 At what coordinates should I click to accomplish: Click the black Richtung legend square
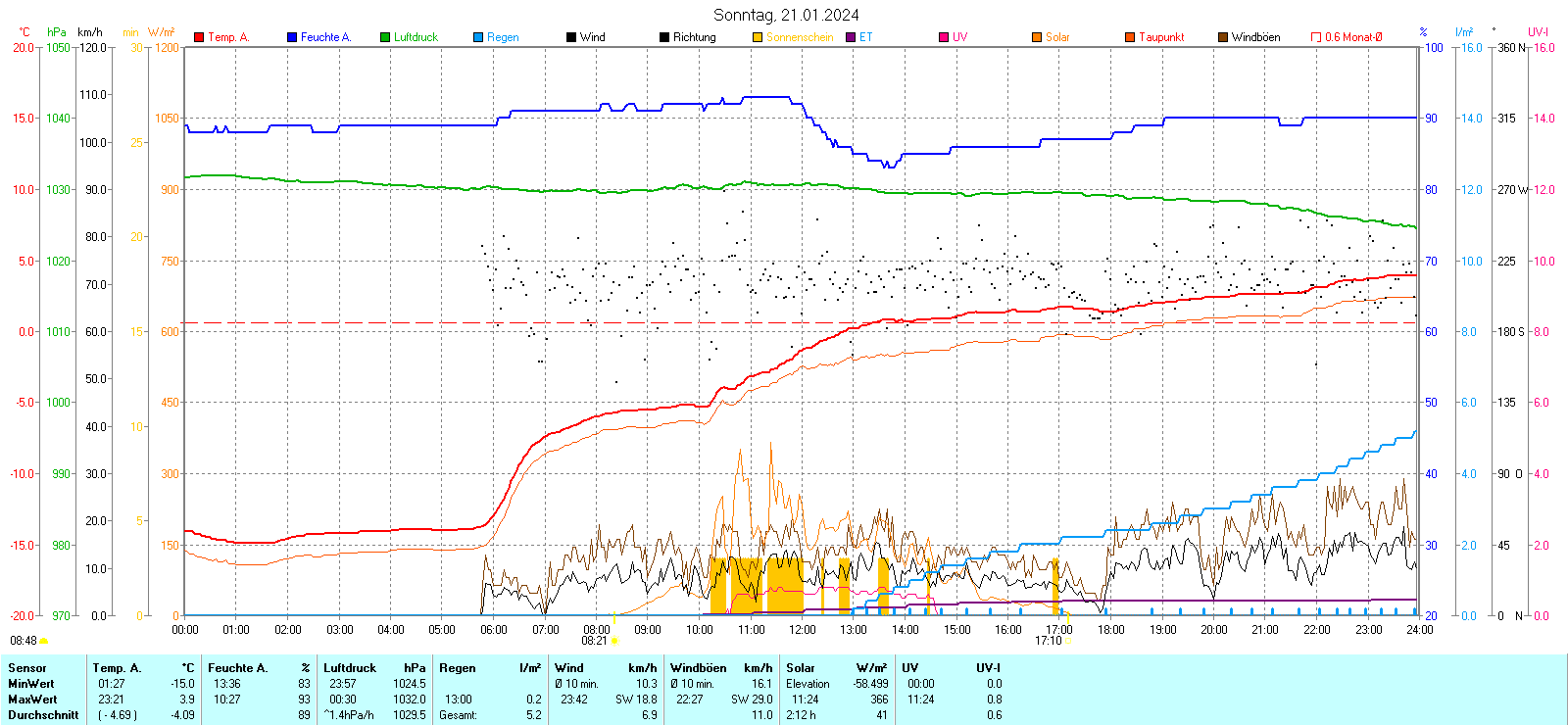click(664, 37)
